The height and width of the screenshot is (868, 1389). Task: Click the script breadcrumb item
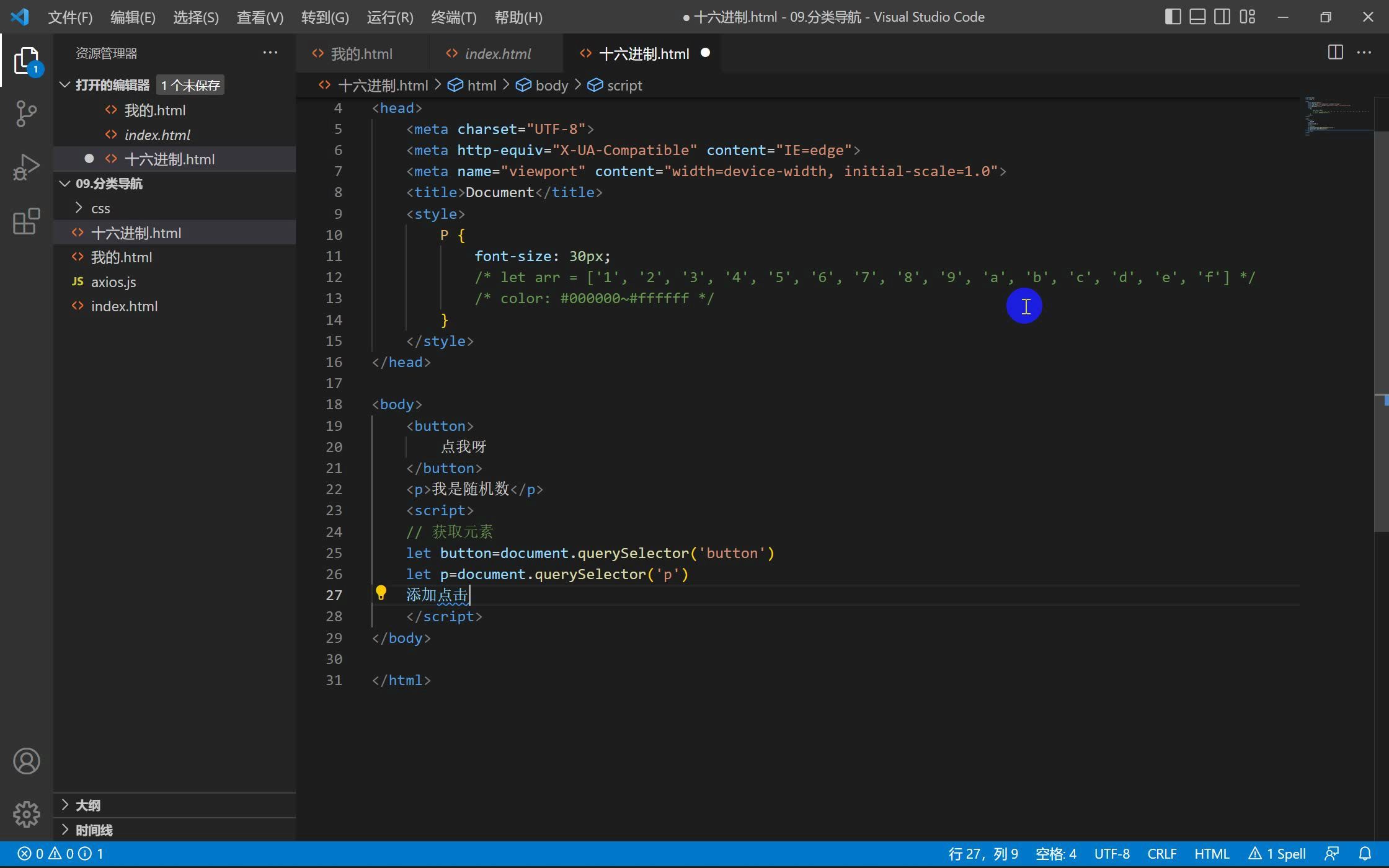(x=615, y=86)
